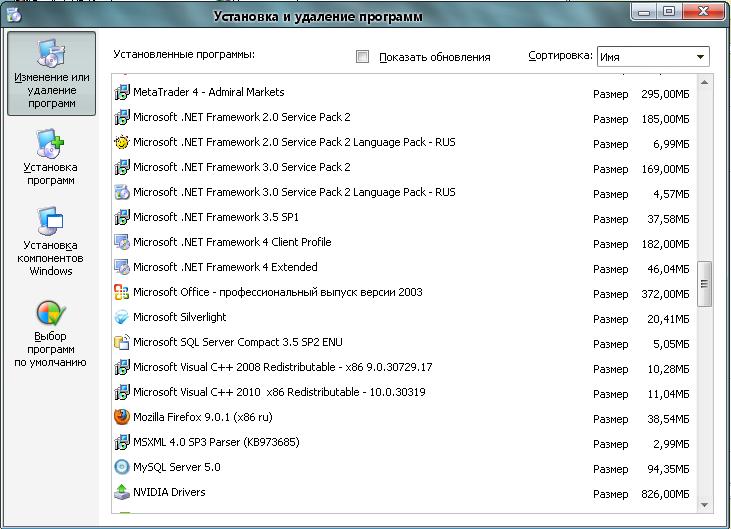This screenshot has width=731, height=529.
Task: Click the window title bar icon
Action: pyautogui.click(x=14, y=15)
